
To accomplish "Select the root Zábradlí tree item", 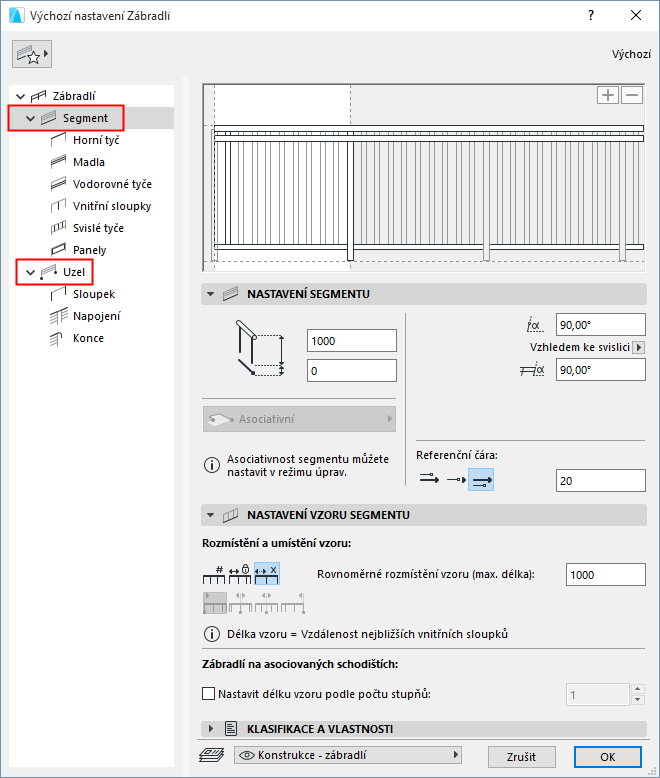I will coord(74,96).
